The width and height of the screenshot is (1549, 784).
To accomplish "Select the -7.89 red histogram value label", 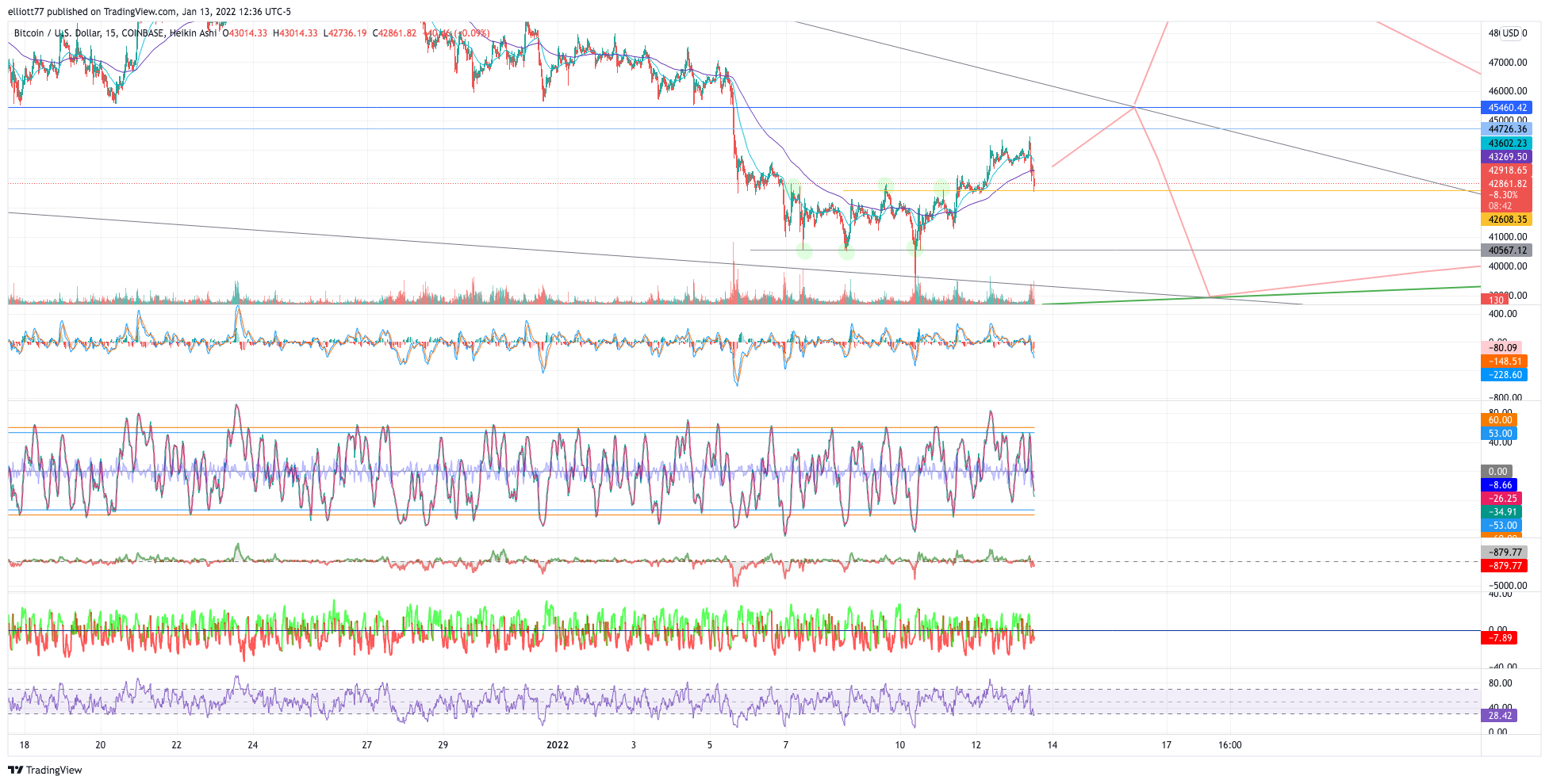I will pyautogui.click(x=1499, y=638).
